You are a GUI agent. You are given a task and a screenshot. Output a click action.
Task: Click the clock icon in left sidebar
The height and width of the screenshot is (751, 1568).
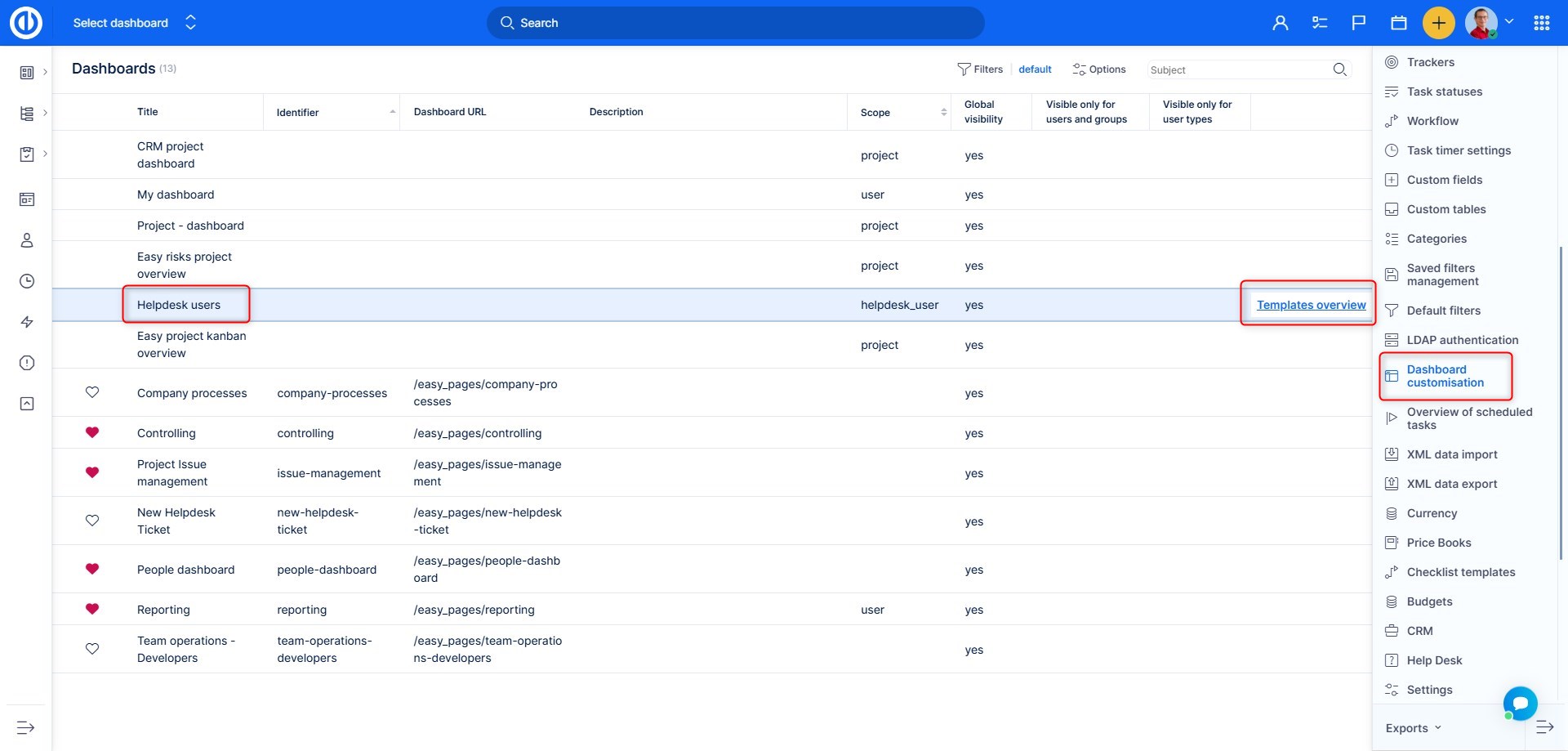coord(27,281)
